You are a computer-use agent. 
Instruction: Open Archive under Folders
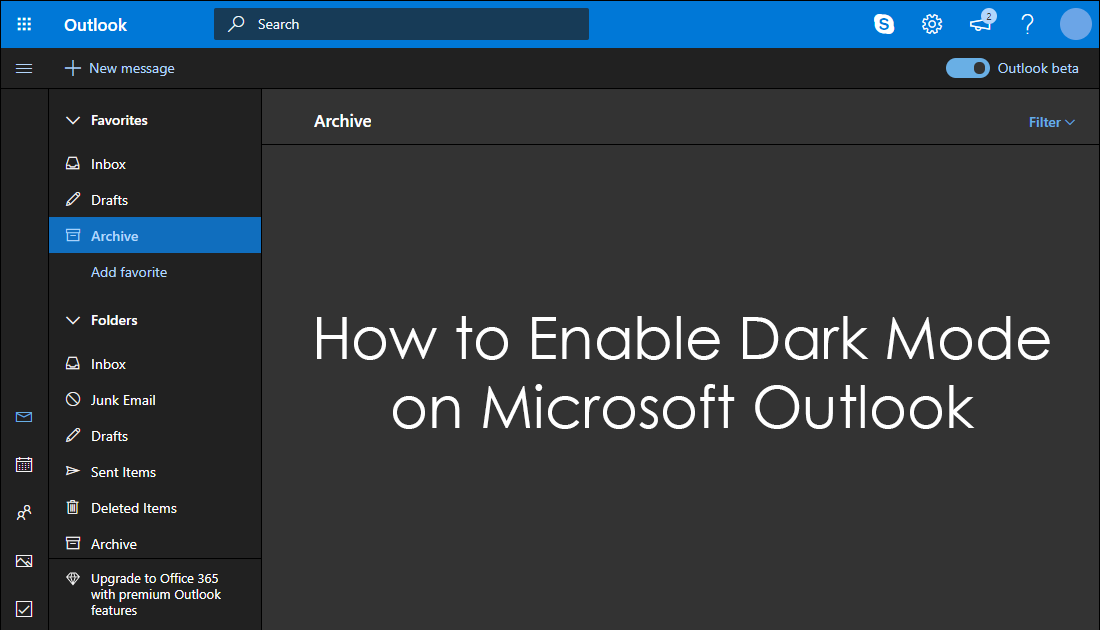[x=155, y=544]
